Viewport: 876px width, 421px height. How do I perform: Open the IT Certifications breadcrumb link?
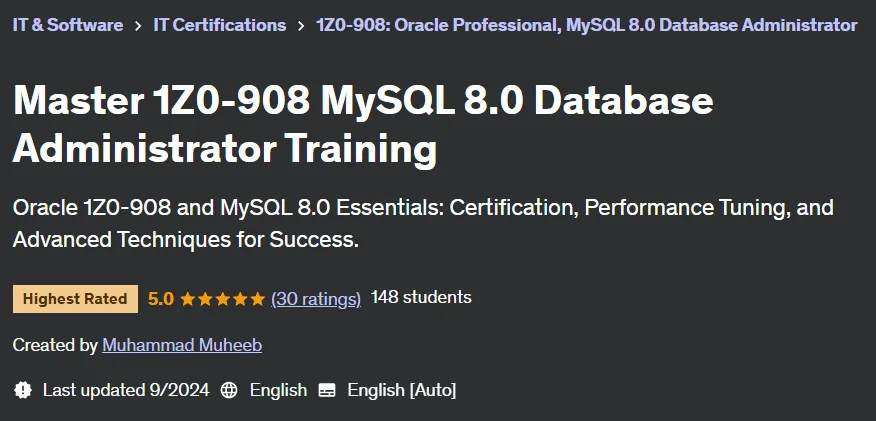coord(220,25)
